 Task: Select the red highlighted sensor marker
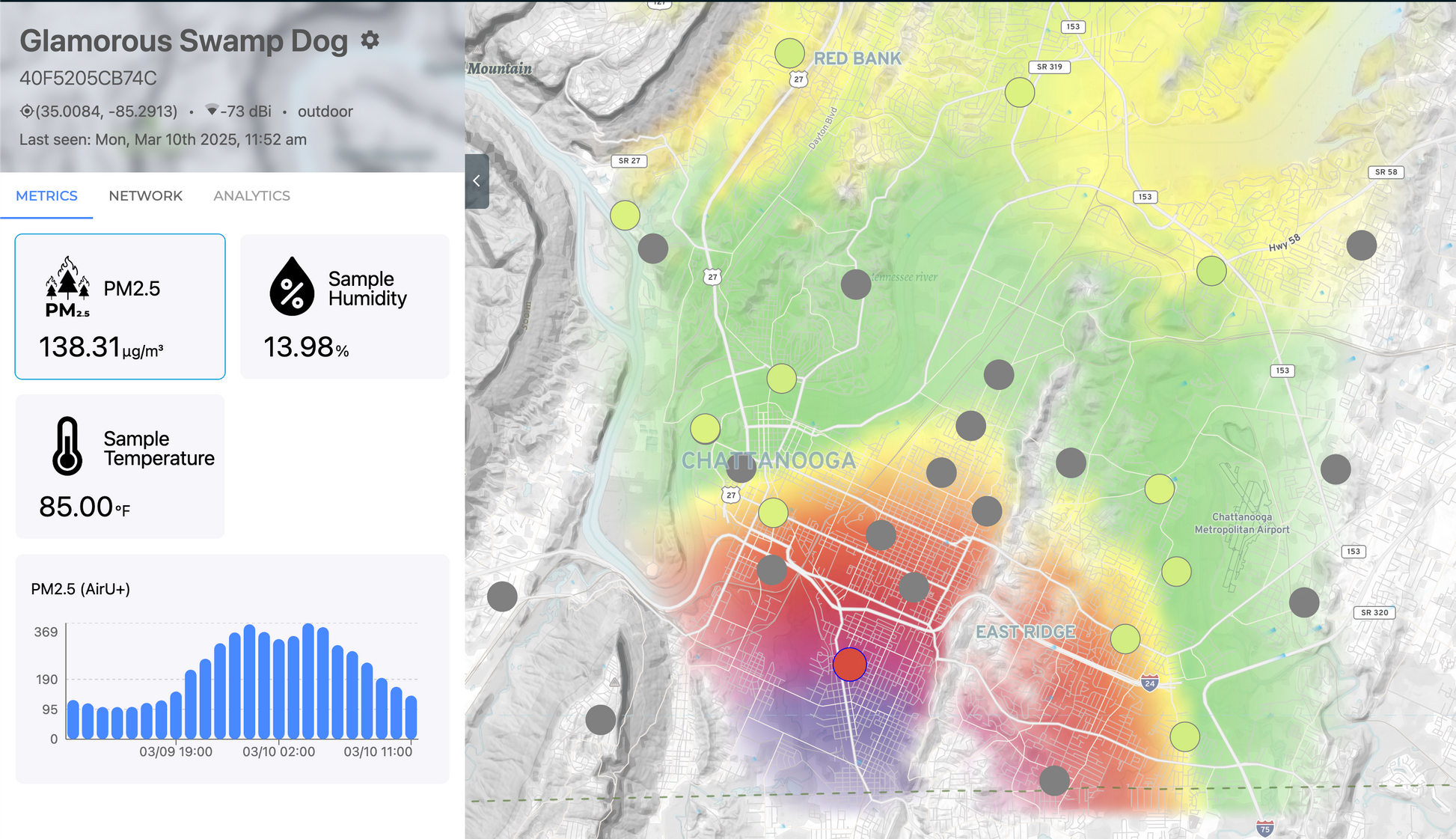(x=849, y=664)
